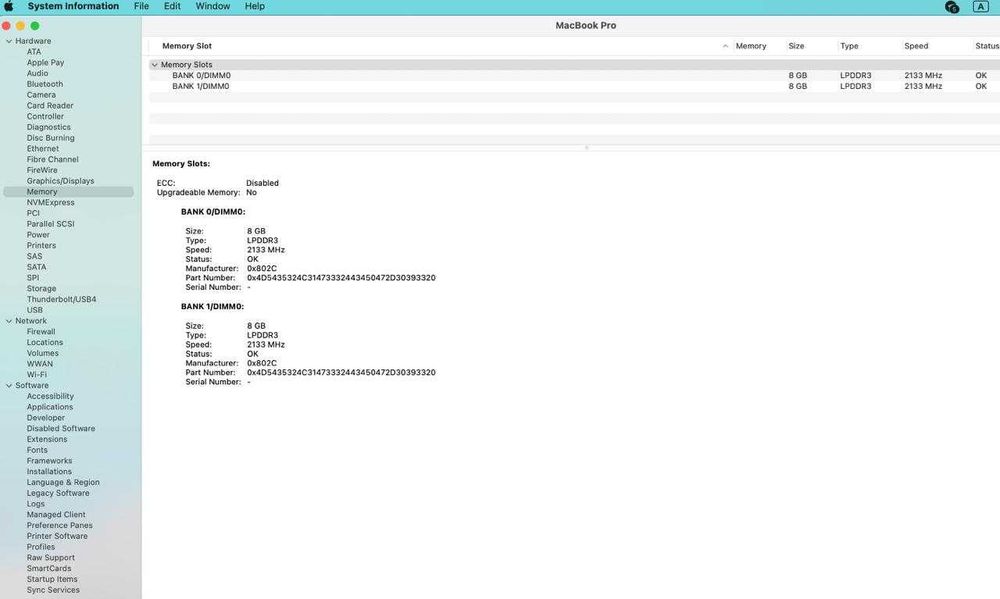Collapse the Software sidebar section

[9, 385]
